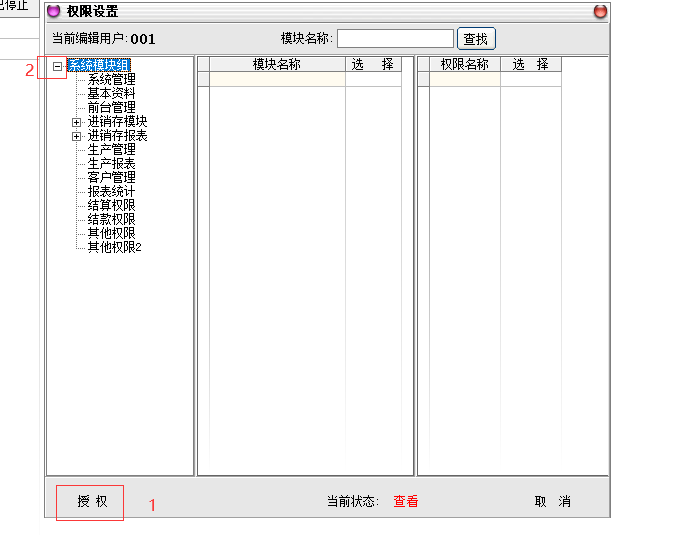Select 前台管理 in the module tree

pos(111,107)
